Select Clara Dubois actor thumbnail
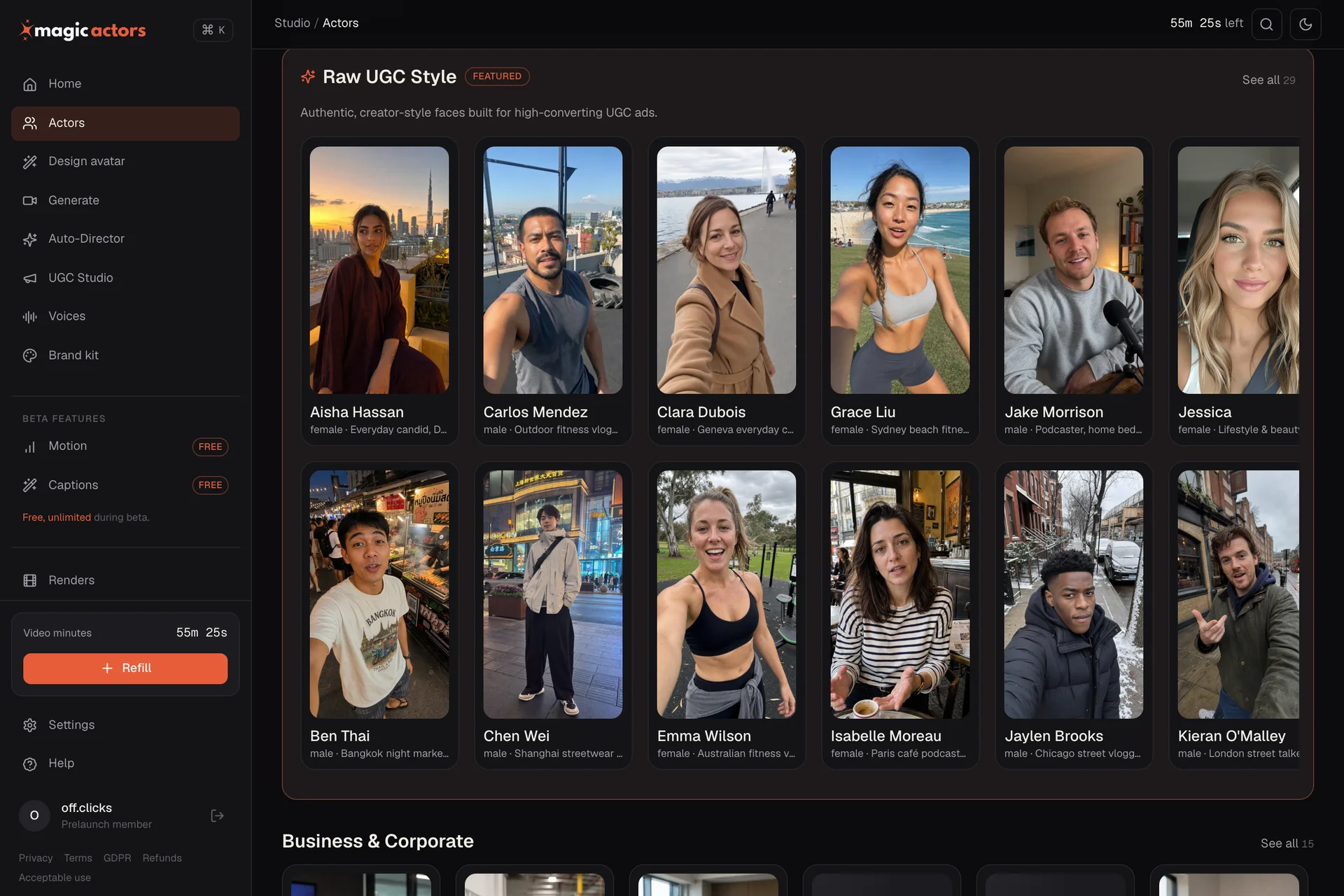 [x=726, y=270]
